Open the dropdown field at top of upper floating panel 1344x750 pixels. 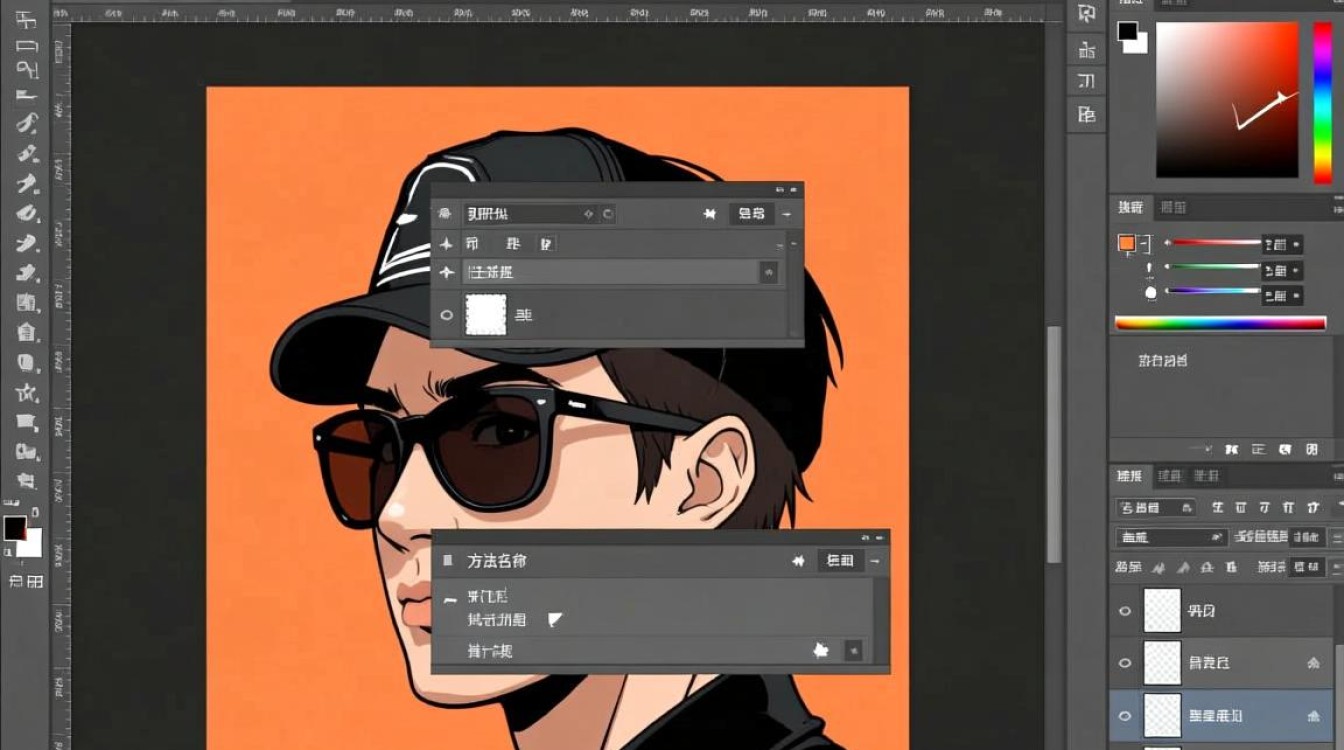tap(529, 214)
